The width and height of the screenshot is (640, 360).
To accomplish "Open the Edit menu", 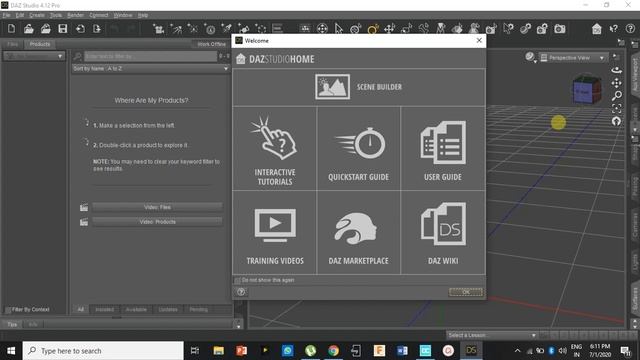I will click(20, 15).
